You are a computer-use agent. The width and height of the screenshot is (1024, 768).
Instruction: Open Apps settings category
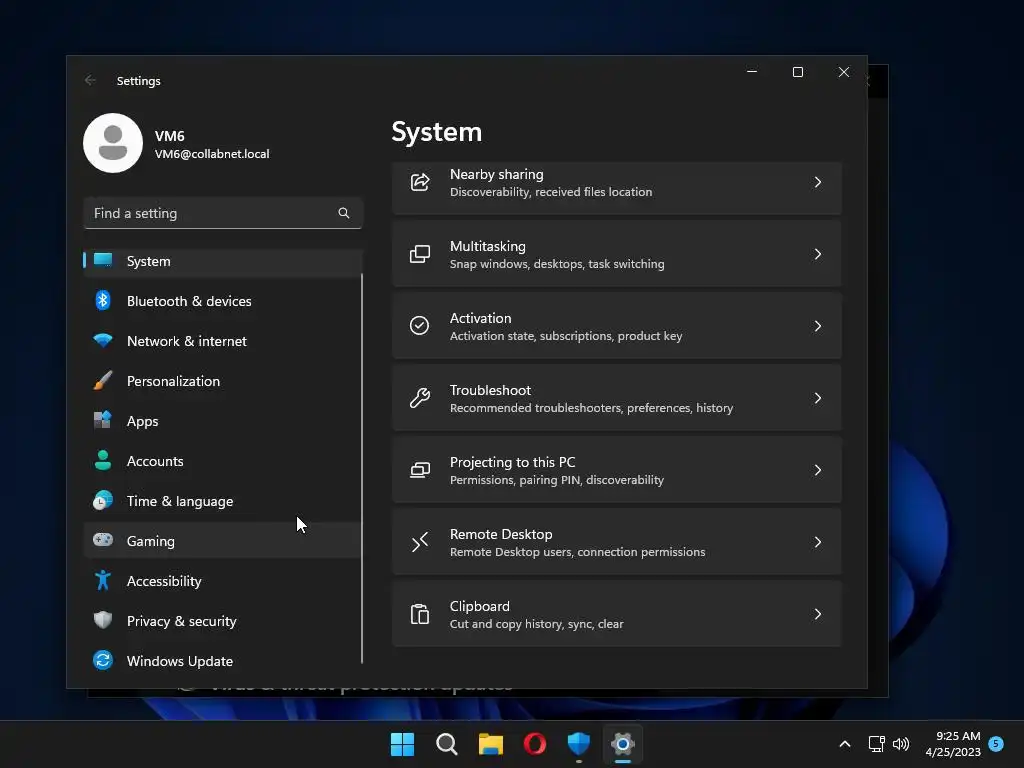pyautogui.click(x=223, y=421)
